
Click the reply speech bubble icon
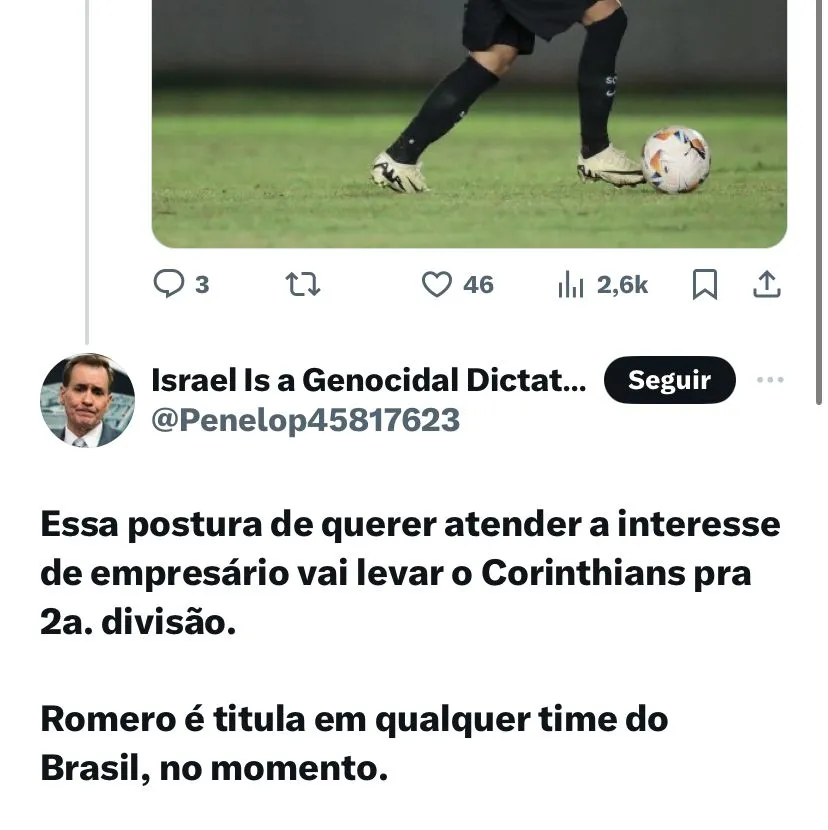click(x=168, y=285)
